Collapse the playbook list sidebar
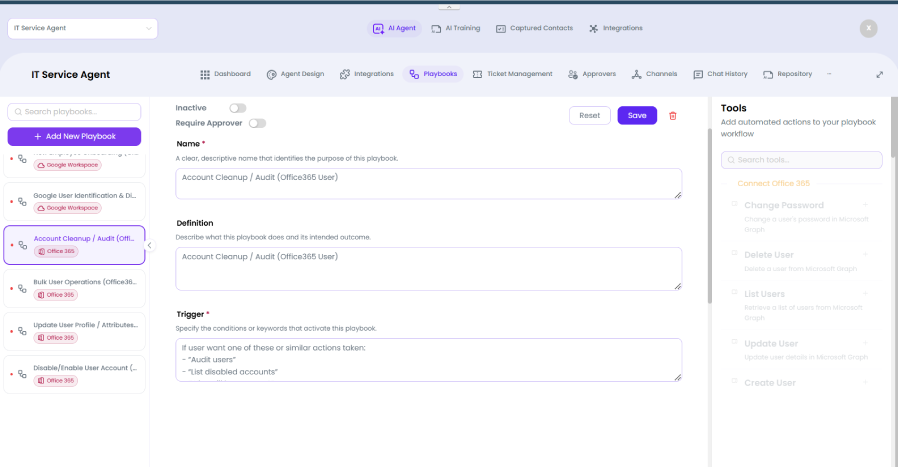898x467 pixels. [x=149, y=245]
